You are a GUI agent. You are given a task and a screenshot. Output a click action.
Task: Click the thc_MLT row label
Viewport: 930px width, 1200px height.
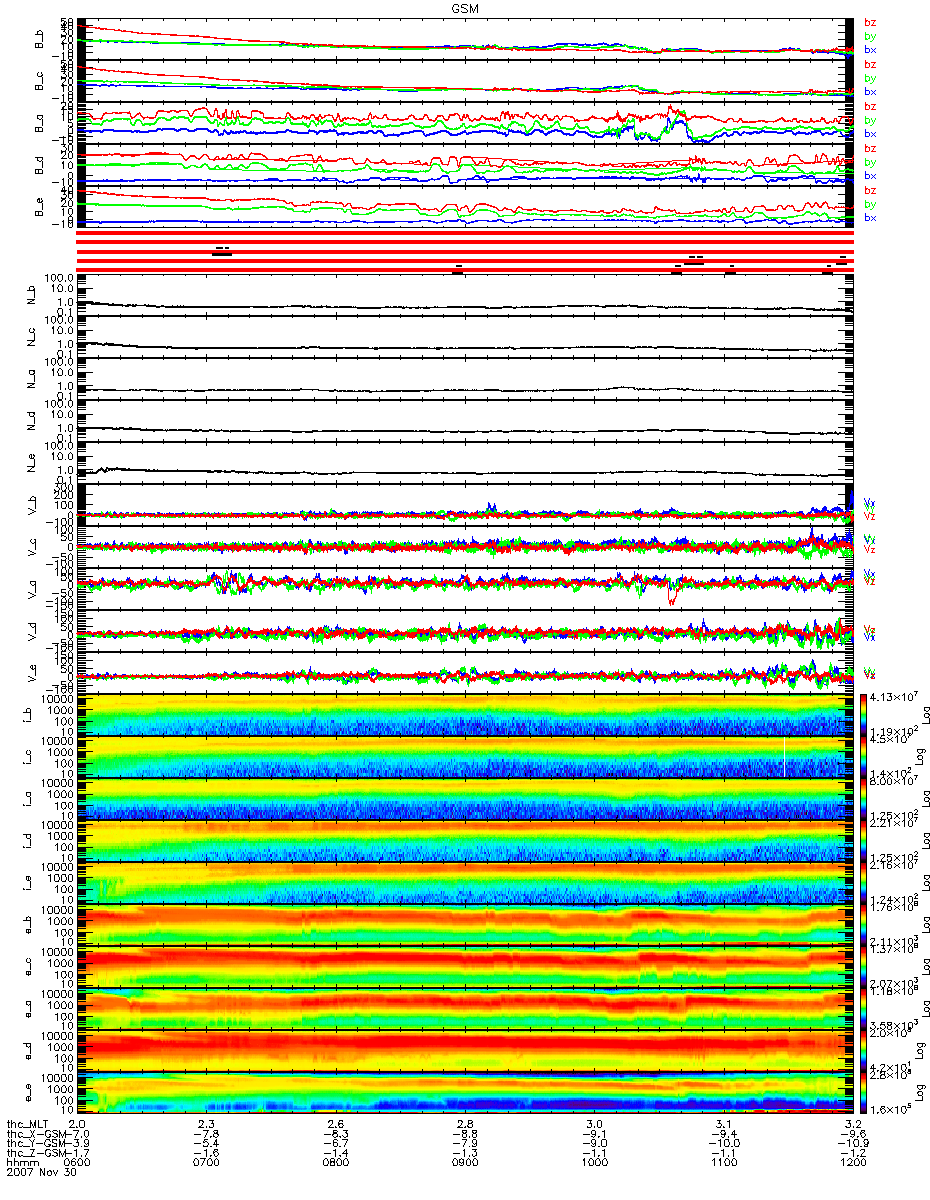[25, 1123]
